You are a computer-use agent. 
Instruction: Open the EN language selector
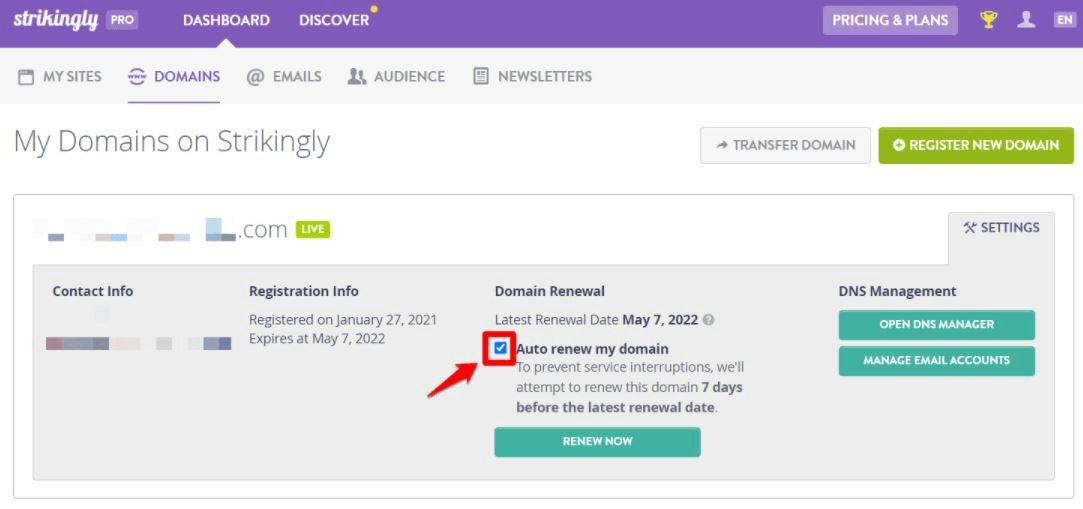pos(1064,20)
